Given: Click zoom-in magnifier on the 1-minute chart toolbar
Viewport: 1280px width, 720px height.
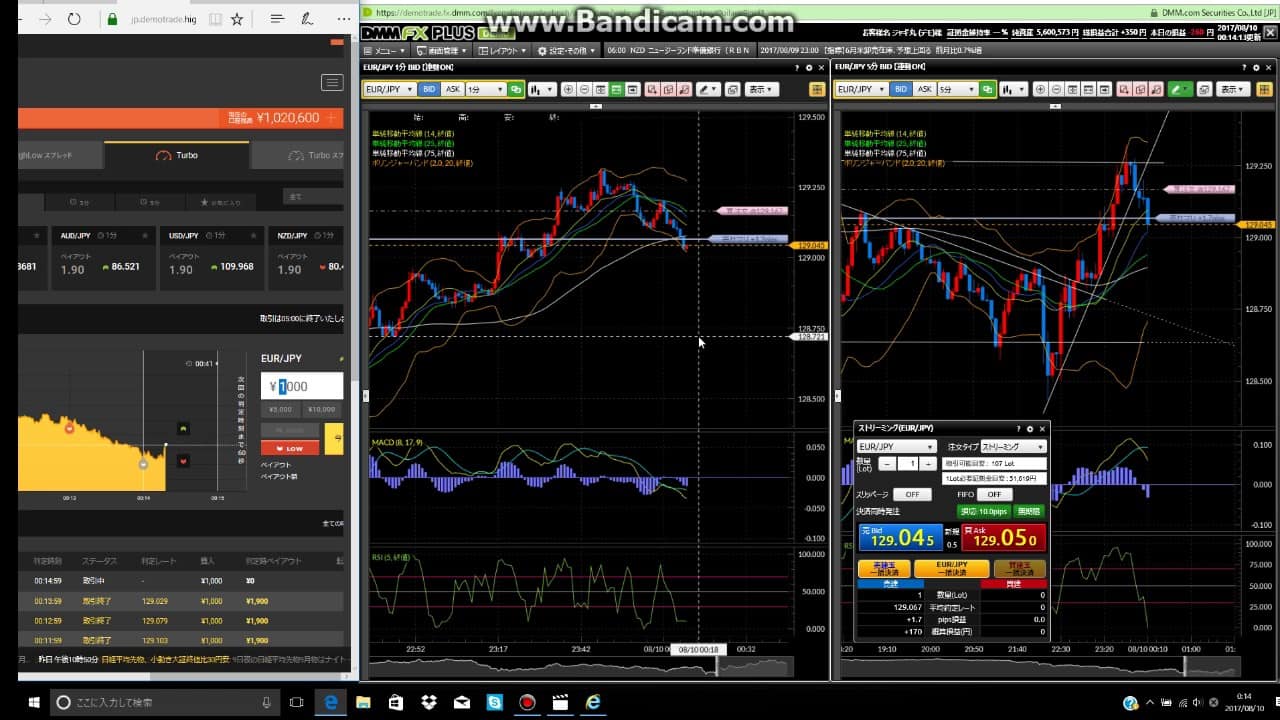Looking at the screenshot, I should coord(568,89).
